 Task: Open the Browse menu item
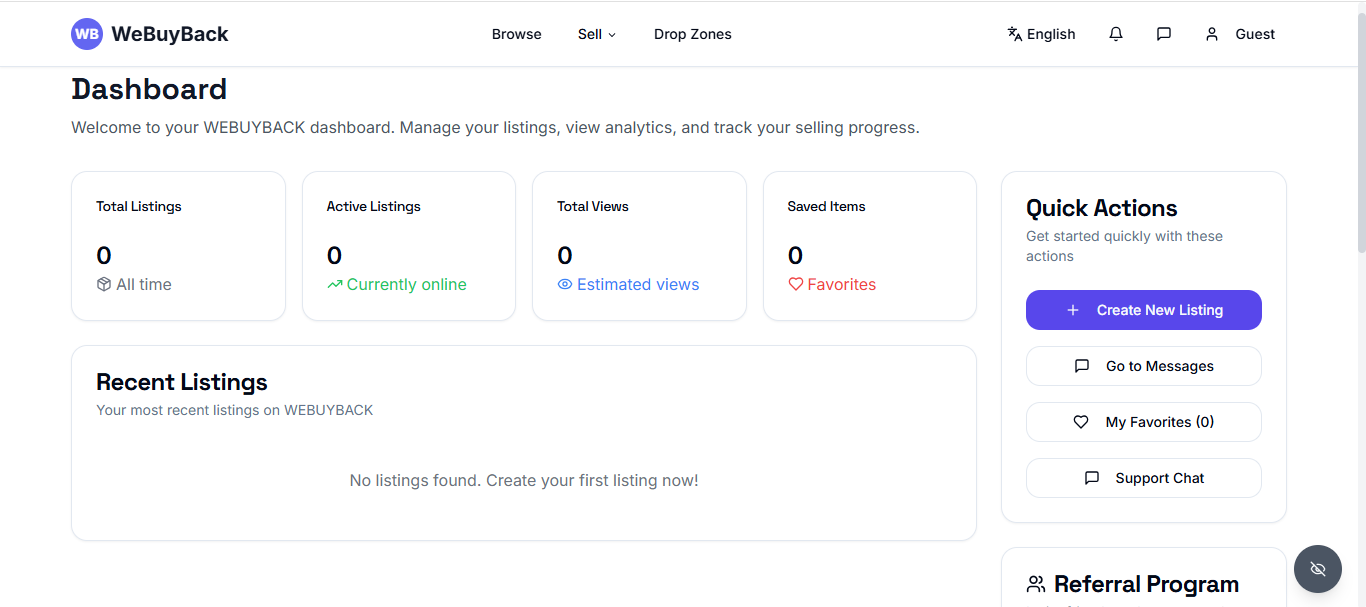click(517, 34)
